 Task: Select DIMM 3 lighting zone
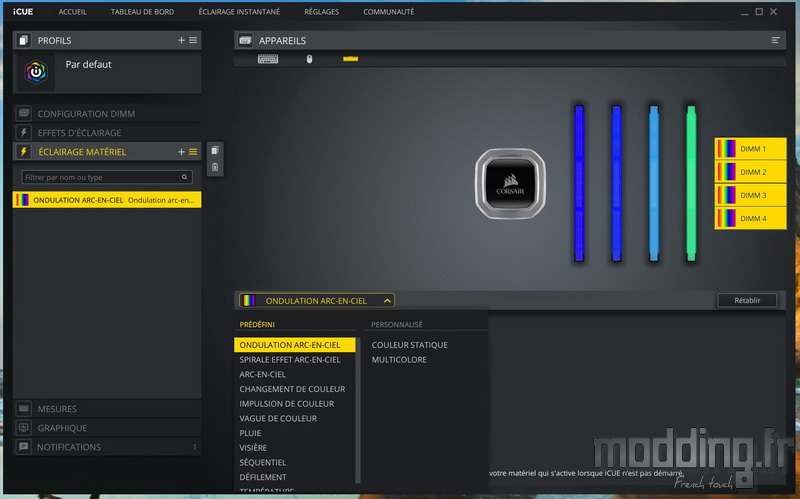[x=750, y=195]
